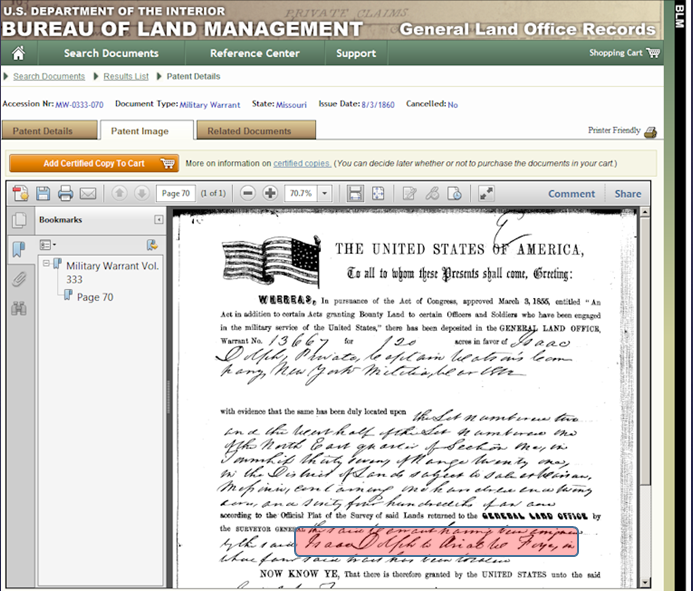693x591 pixels.
Task: Open the Reference Center menu
Action: click(255, 53)
